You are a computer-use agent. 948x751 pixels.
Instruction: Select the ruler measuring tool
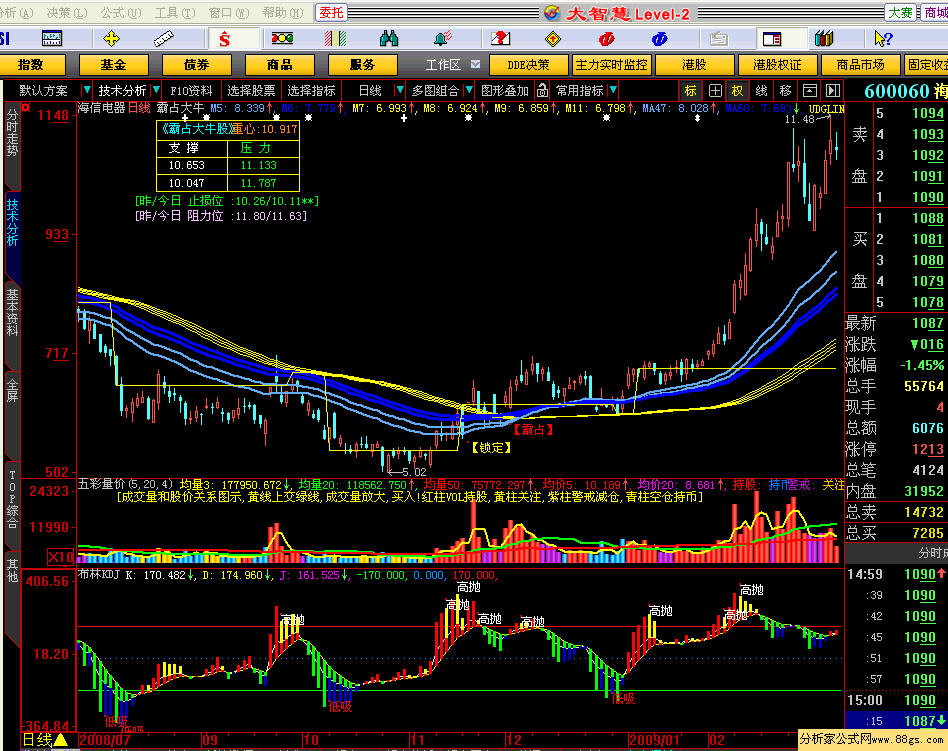[x=164, y=39]
